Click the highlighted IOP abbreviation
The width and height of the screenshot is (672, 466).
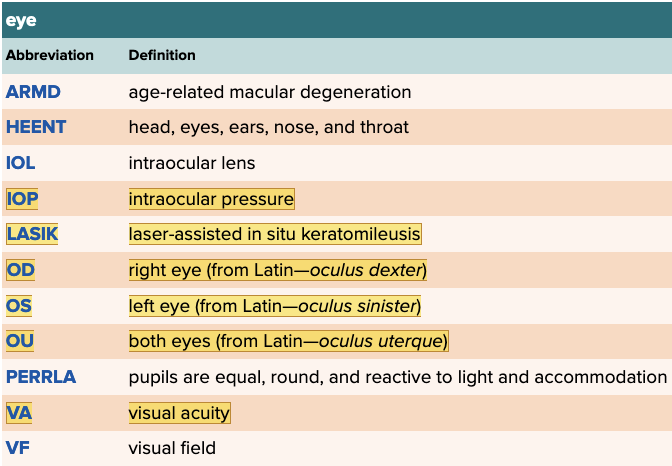22,199
